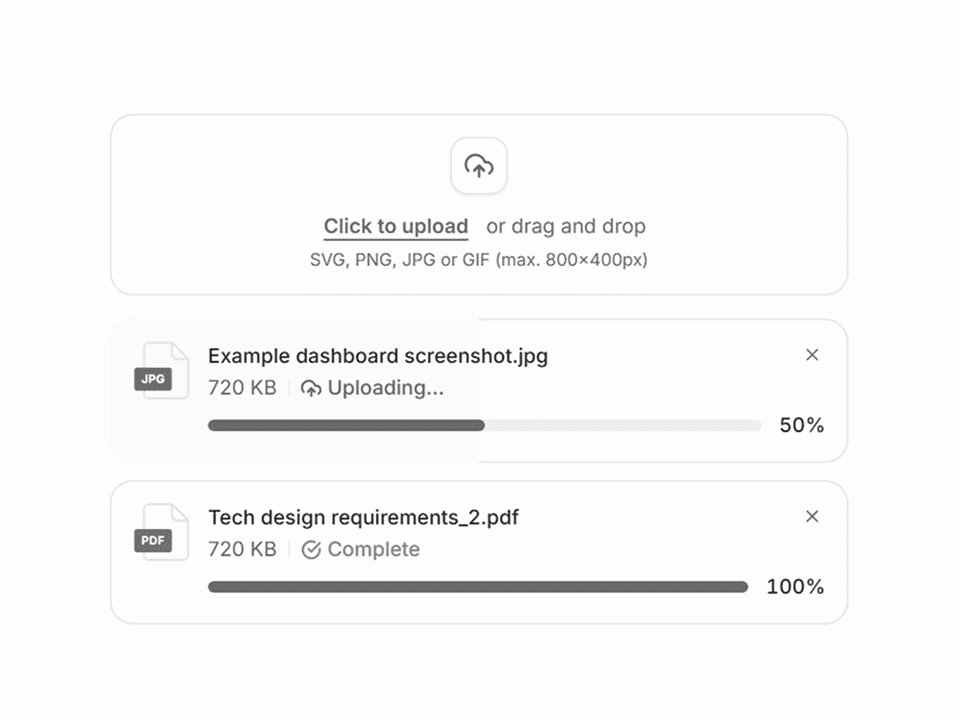Select the Tech design requirements_2.pdf filename
The image size is (960, 720).
point(364,517)
